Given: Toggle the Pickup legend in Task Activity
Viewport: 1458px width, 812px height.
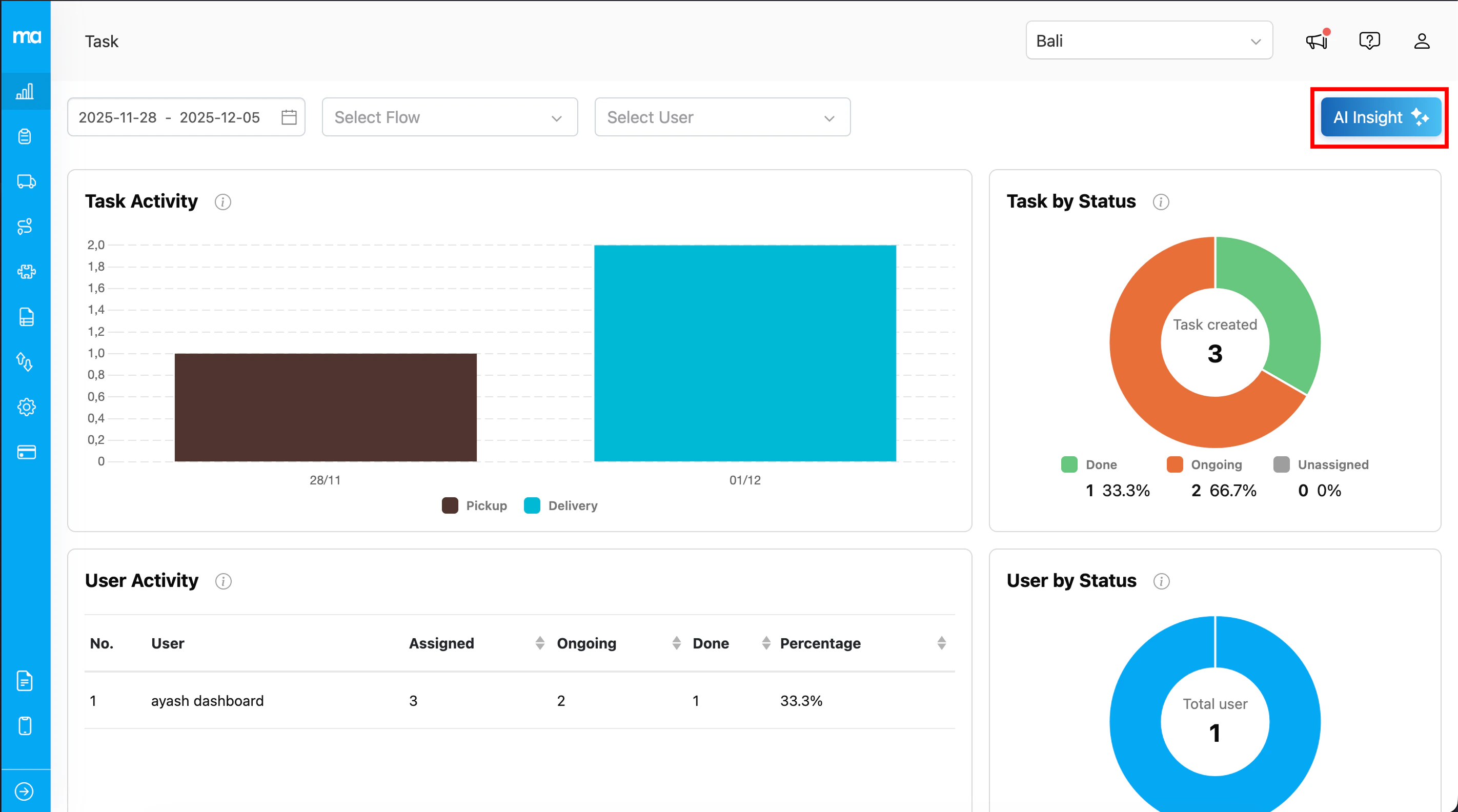Looking at the screenshot, I should [474, 505].
